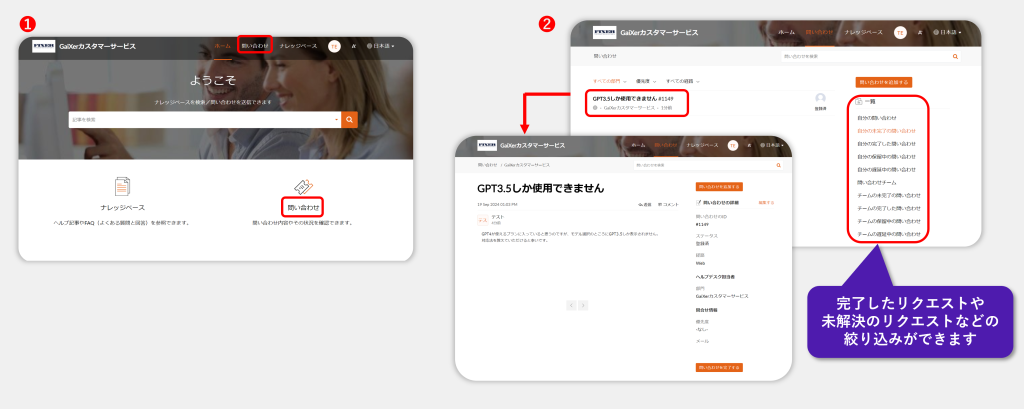Click the FIXER logo in panel 1 header
This screenshot has width=1024, height=409.
[x=45, y=46]
